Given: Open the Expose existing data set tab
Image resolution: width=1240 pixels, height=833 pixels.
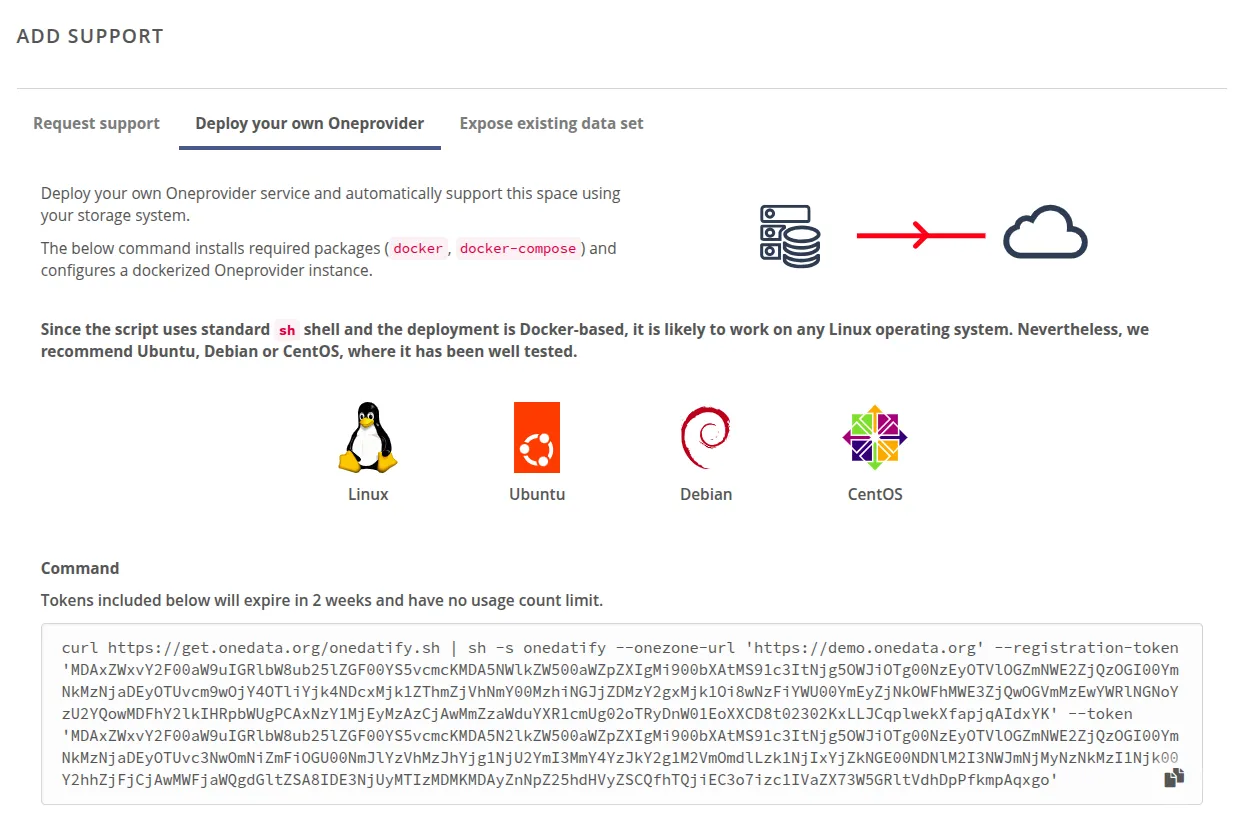Looking at the screenshot, I should pyautogui.click(x=551, y=123).
